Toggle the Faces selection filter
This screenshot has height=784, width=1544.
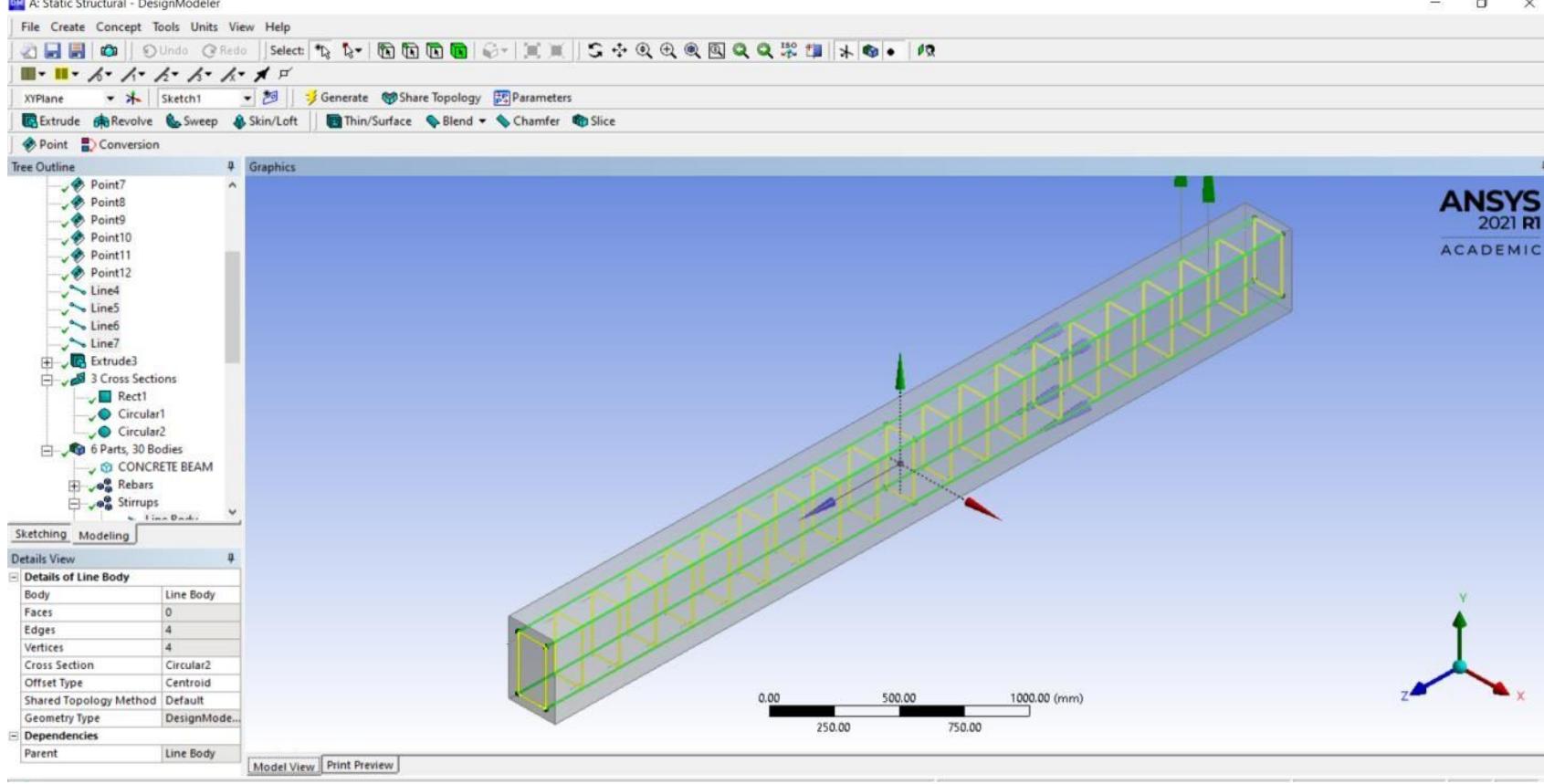[435, 50]
